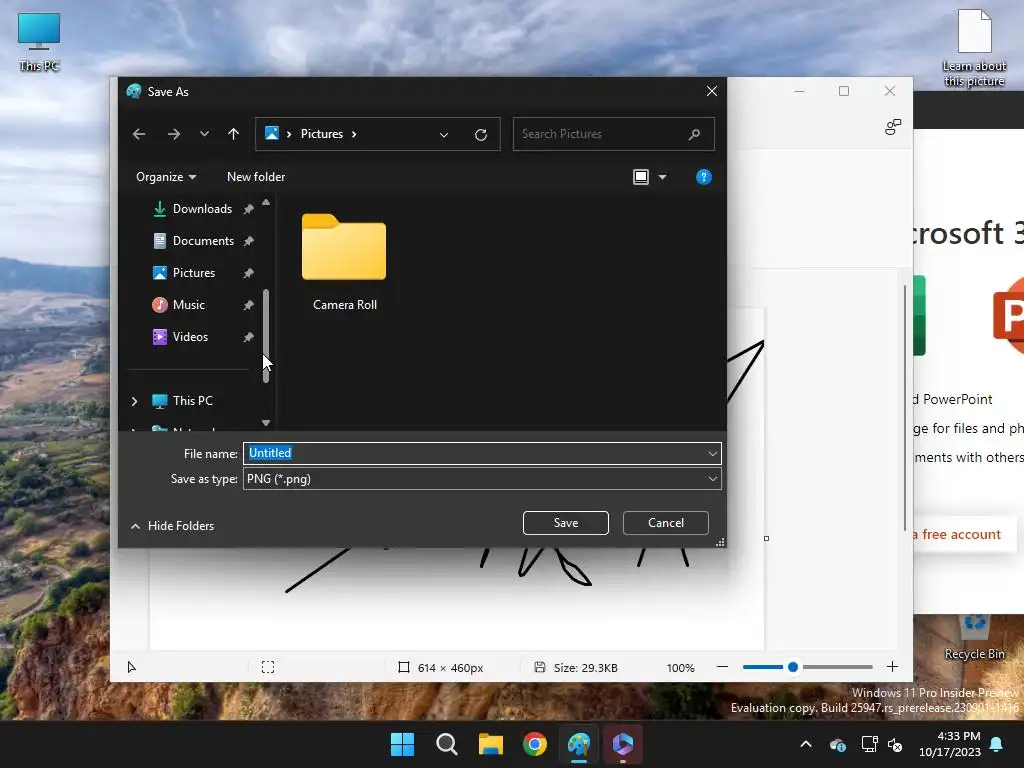
Task: Open This PC desktop icon
Action: pyautogui.click(x=39, y=42)
